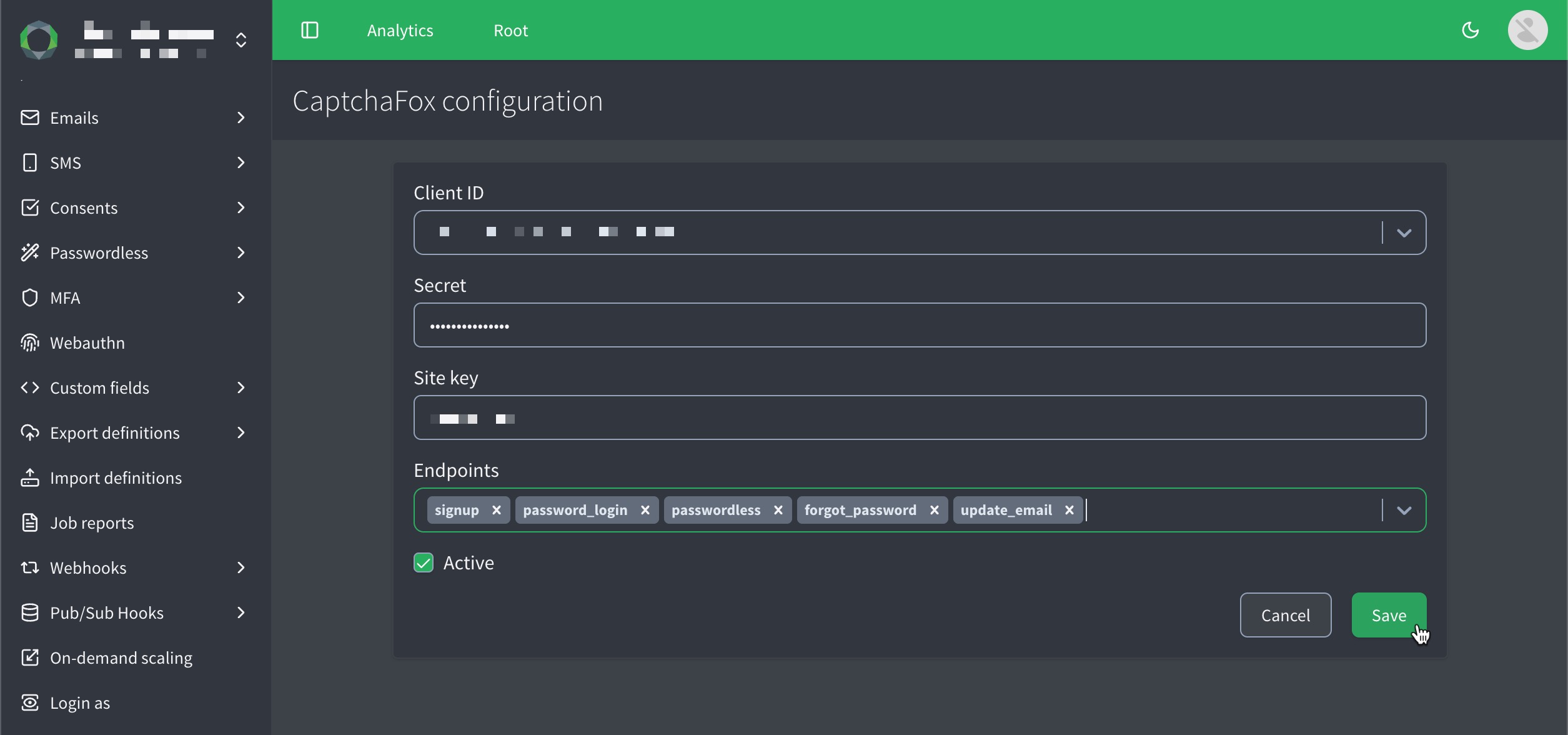Click the Import definitions upload icon
The image size is (1568, 735).
pyautogui.click(x=30, y=477)
